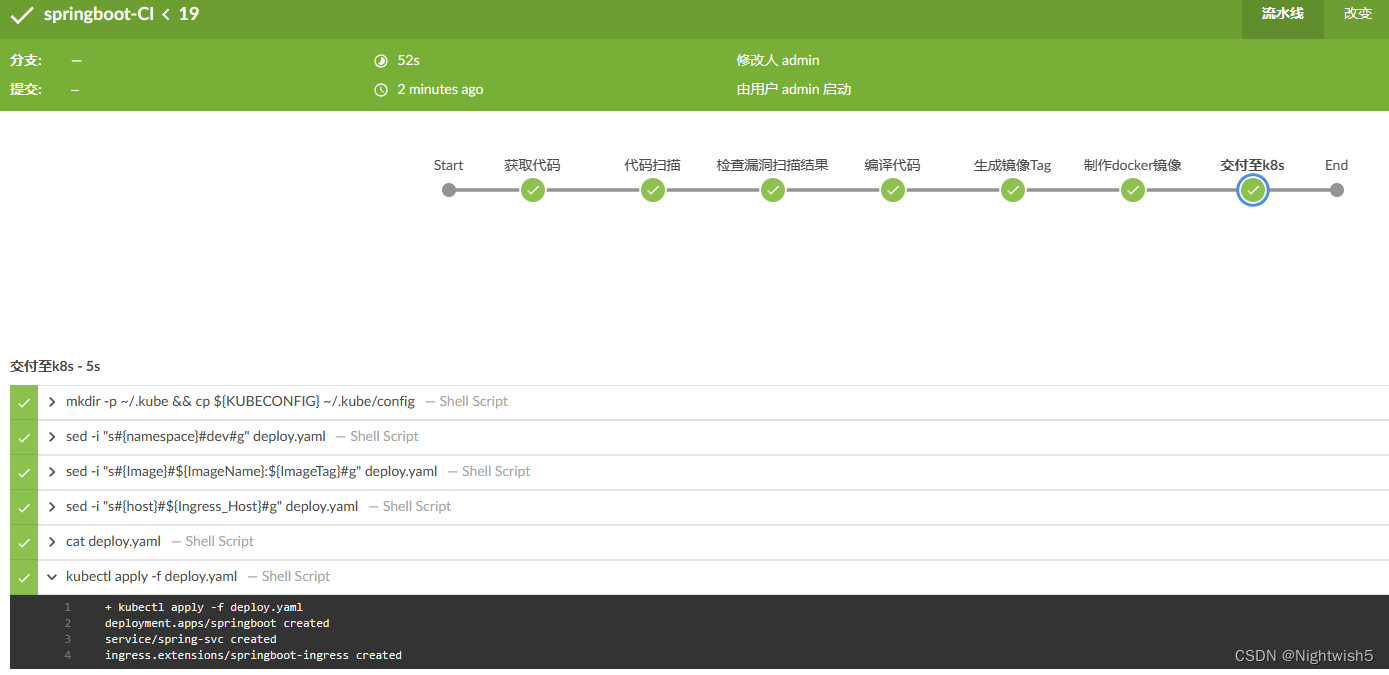Viewport: 1389px width, 675px height.
Task: Click the 52s duration clock icon
Action: click(380, 61)
